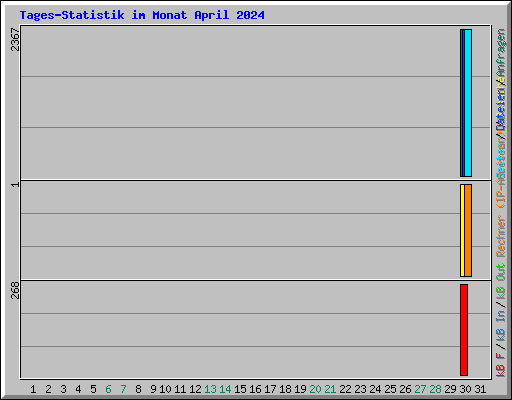This screenshot has height=400, width=512.
Task: Click the red kB bar for day 30
Action: coord(464,330)
